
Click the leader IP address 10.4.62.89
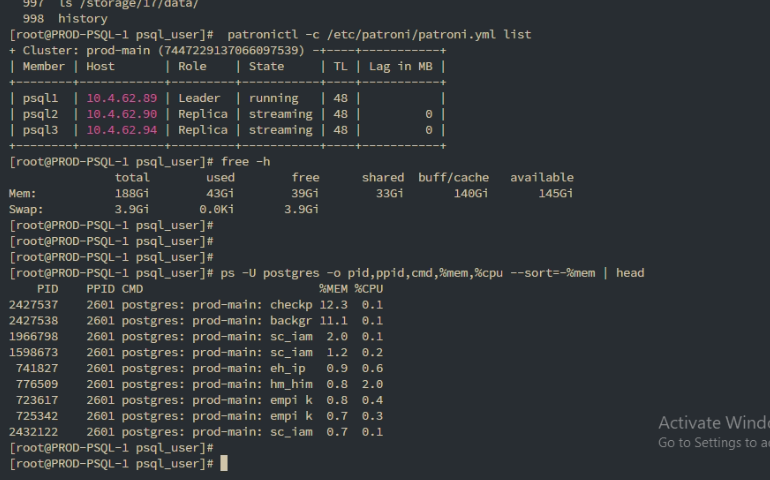pos(121,98)
